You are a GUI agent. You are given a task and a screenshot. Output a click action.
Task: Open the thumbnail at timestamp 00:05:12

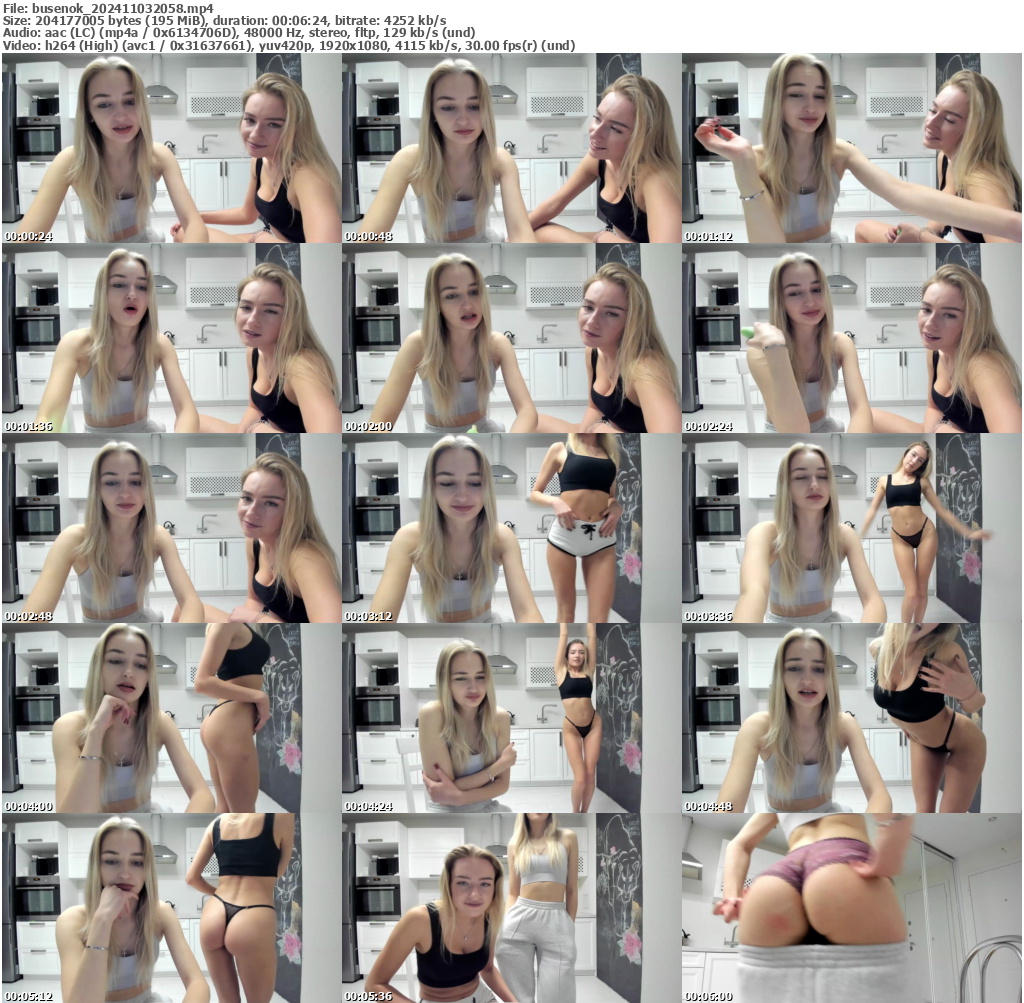tap(170, 908)
